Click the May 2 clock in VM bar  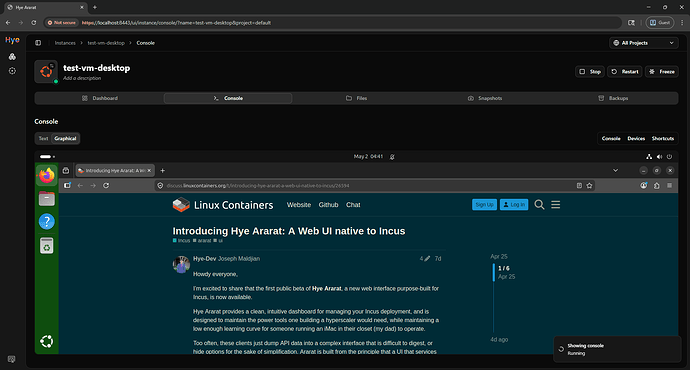368,157
